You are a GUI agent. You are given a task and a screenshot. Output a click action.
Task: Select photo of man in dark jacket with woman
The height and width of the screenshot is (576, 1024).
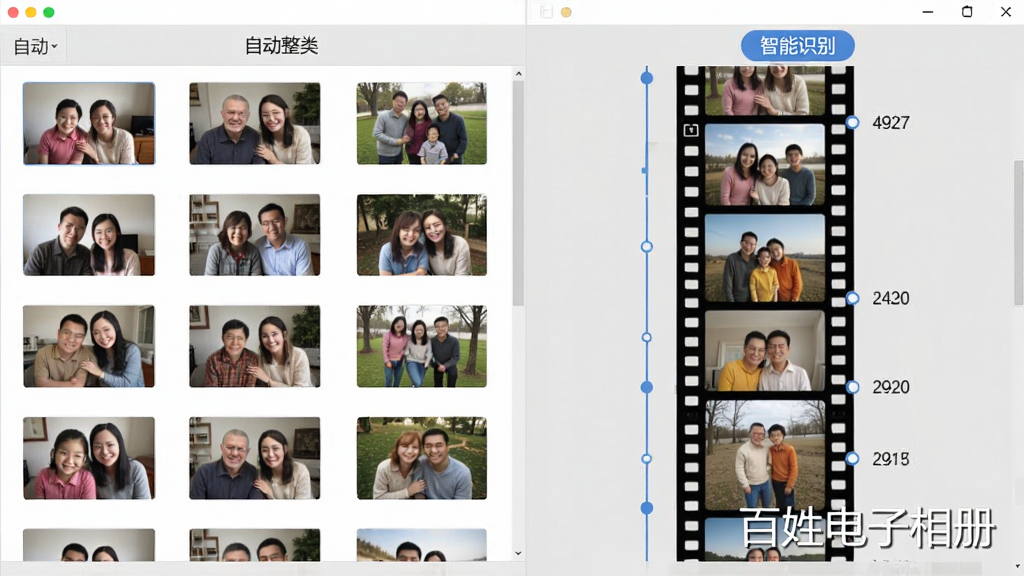click(89, 234)
